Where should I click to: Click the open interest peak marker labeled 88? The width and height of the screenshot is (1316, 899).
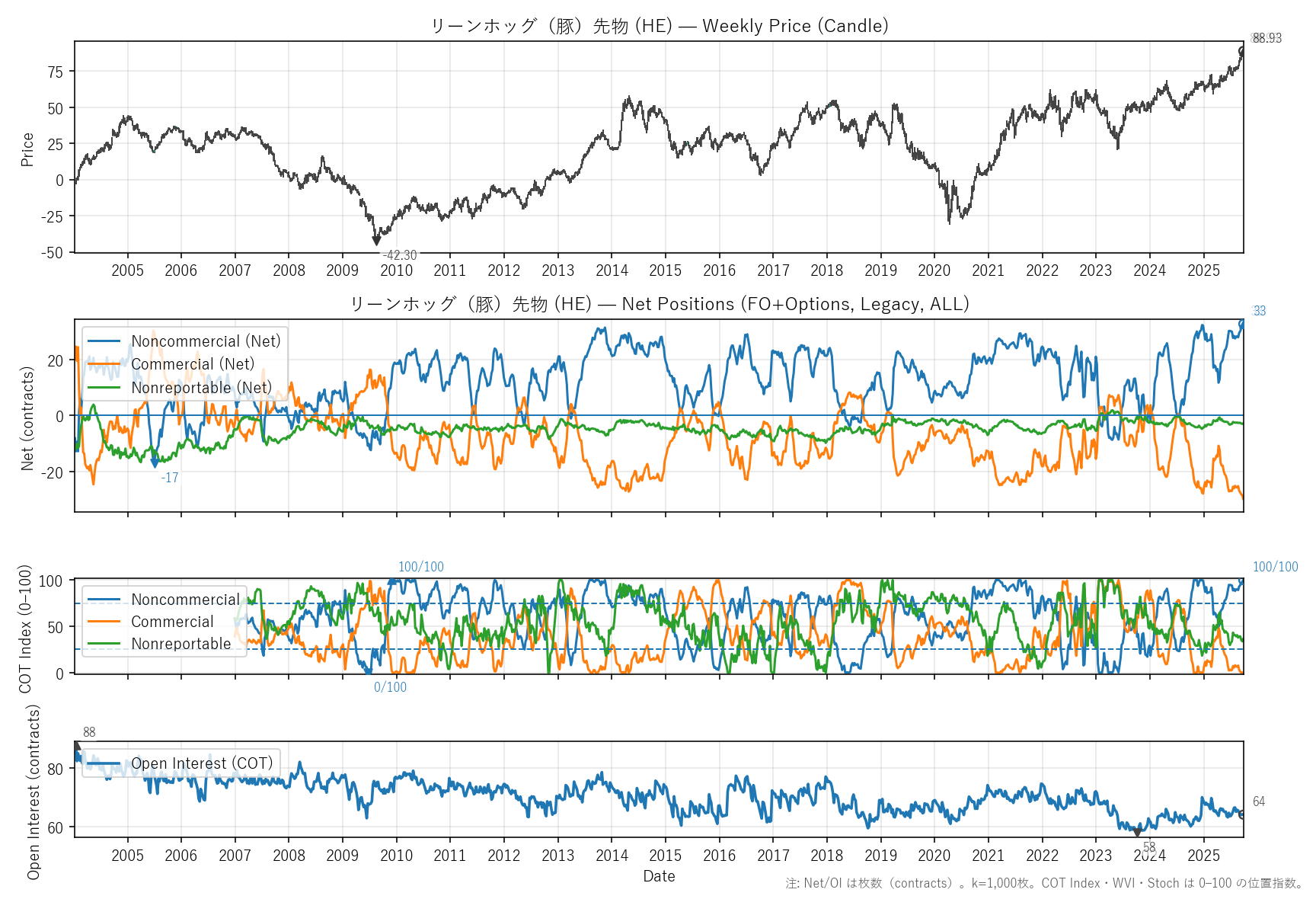tap(76, 747)
